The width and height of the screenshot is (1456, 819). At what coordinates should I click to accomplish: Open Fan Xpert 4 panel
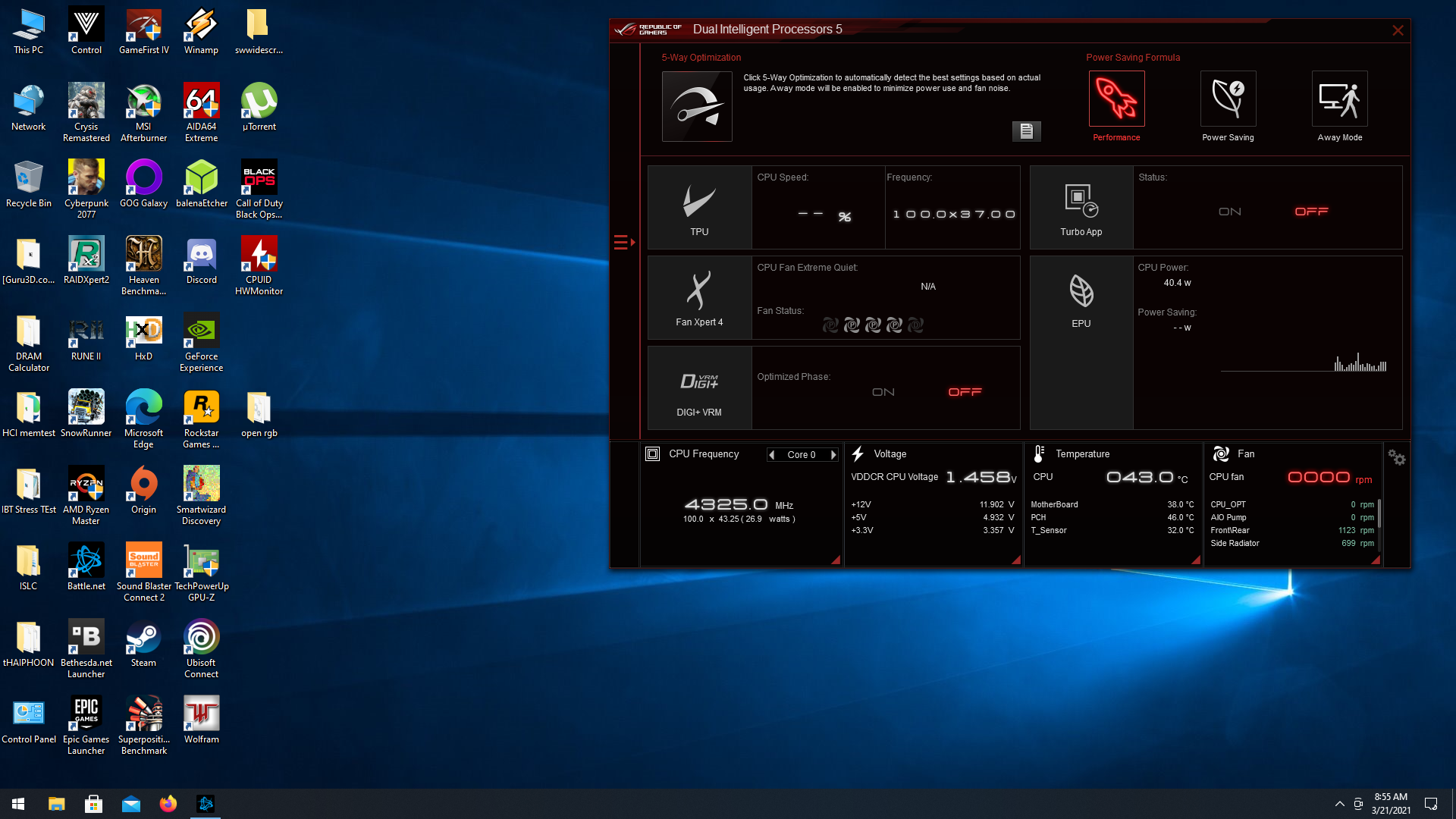point(699,297)
